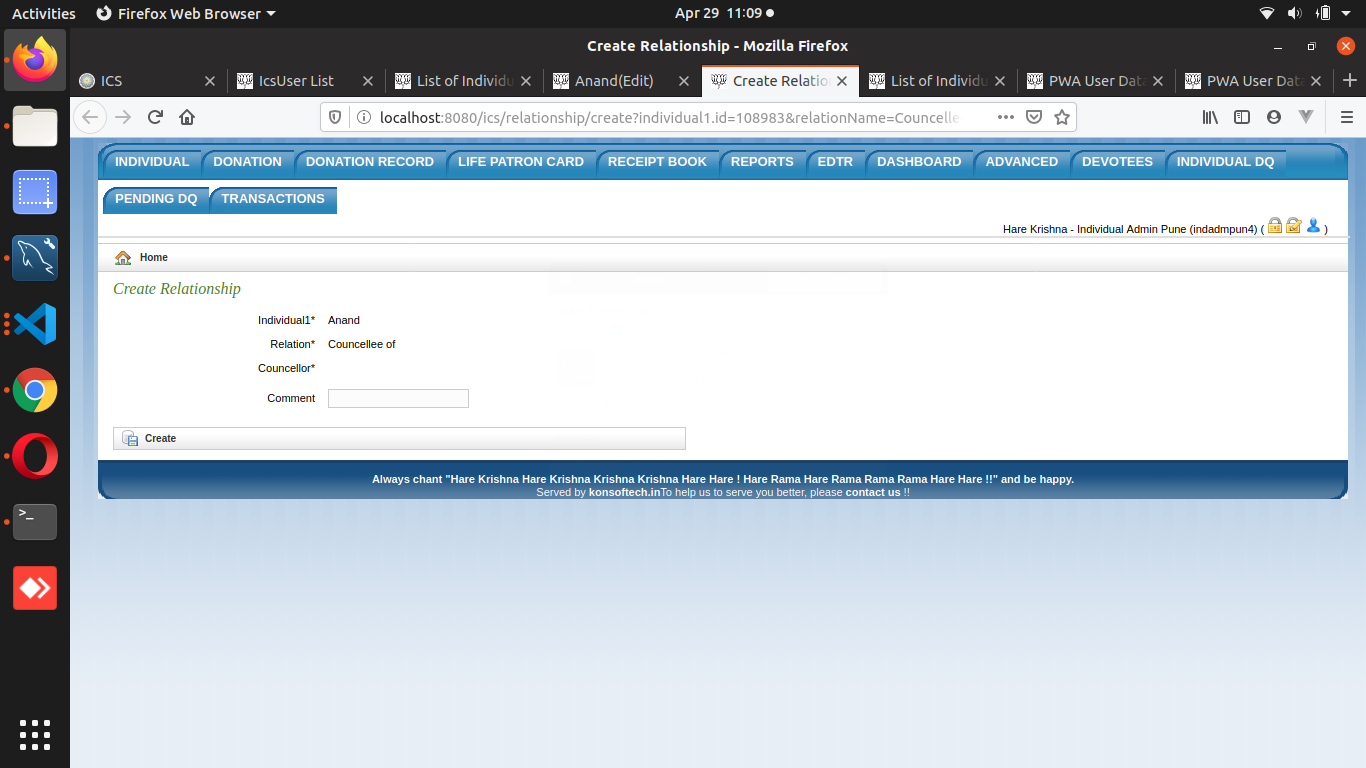Click inside the Comment input field
The width and height of the screenshot is (1366, 768).
point(398,398)
